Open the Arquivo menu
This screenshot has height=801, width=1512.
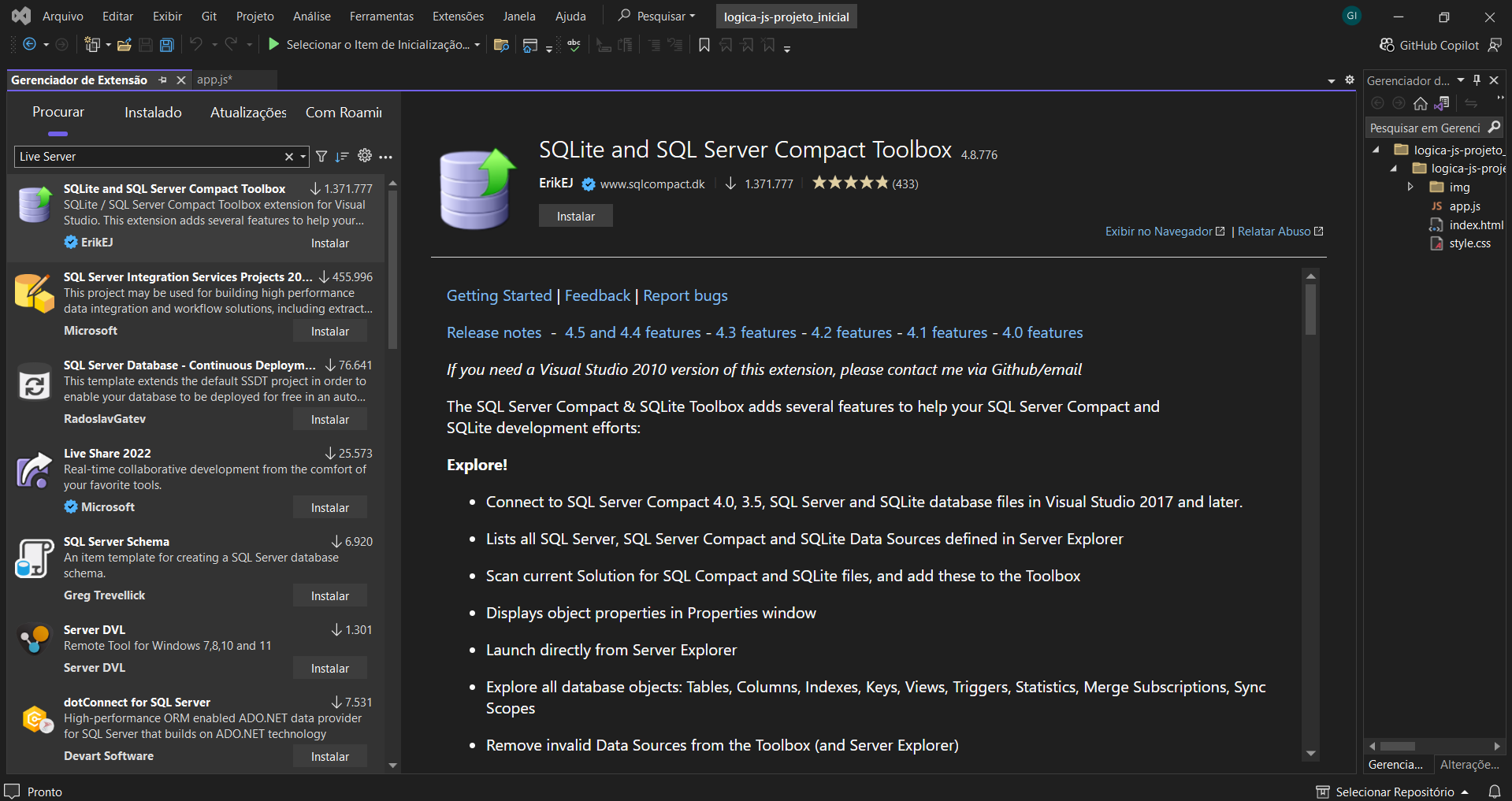click(63, 16)
